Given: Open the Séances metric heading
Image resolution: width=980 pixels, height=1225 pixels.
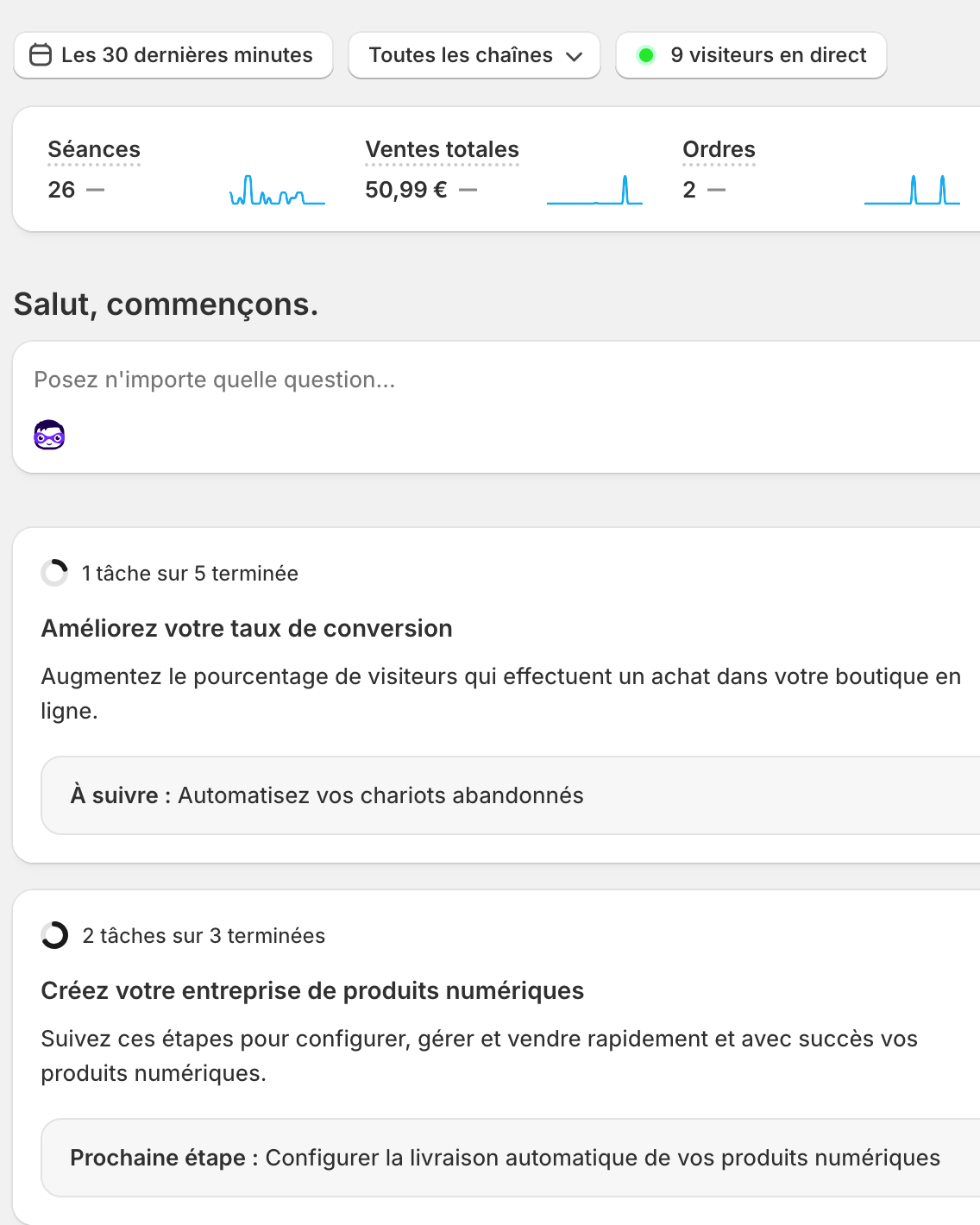Looking at the screenshot, I should pos(94,149).
